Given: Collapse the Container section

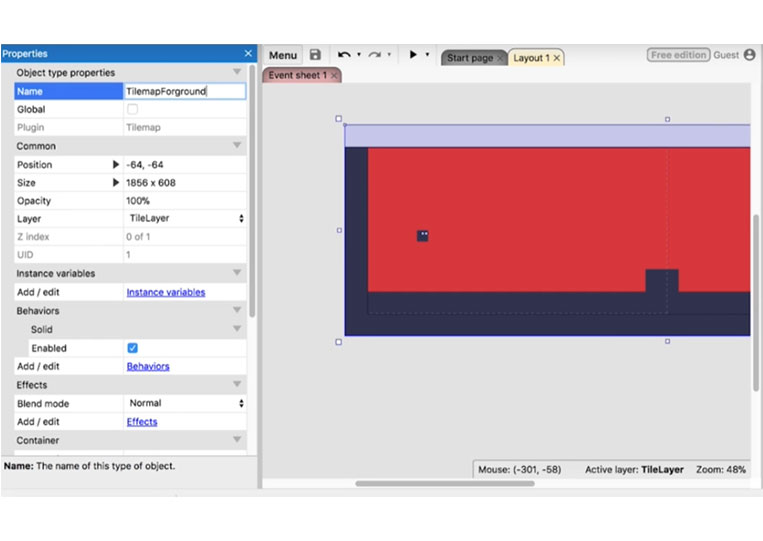Looking at the screenshot, I should tap(237, 440).
